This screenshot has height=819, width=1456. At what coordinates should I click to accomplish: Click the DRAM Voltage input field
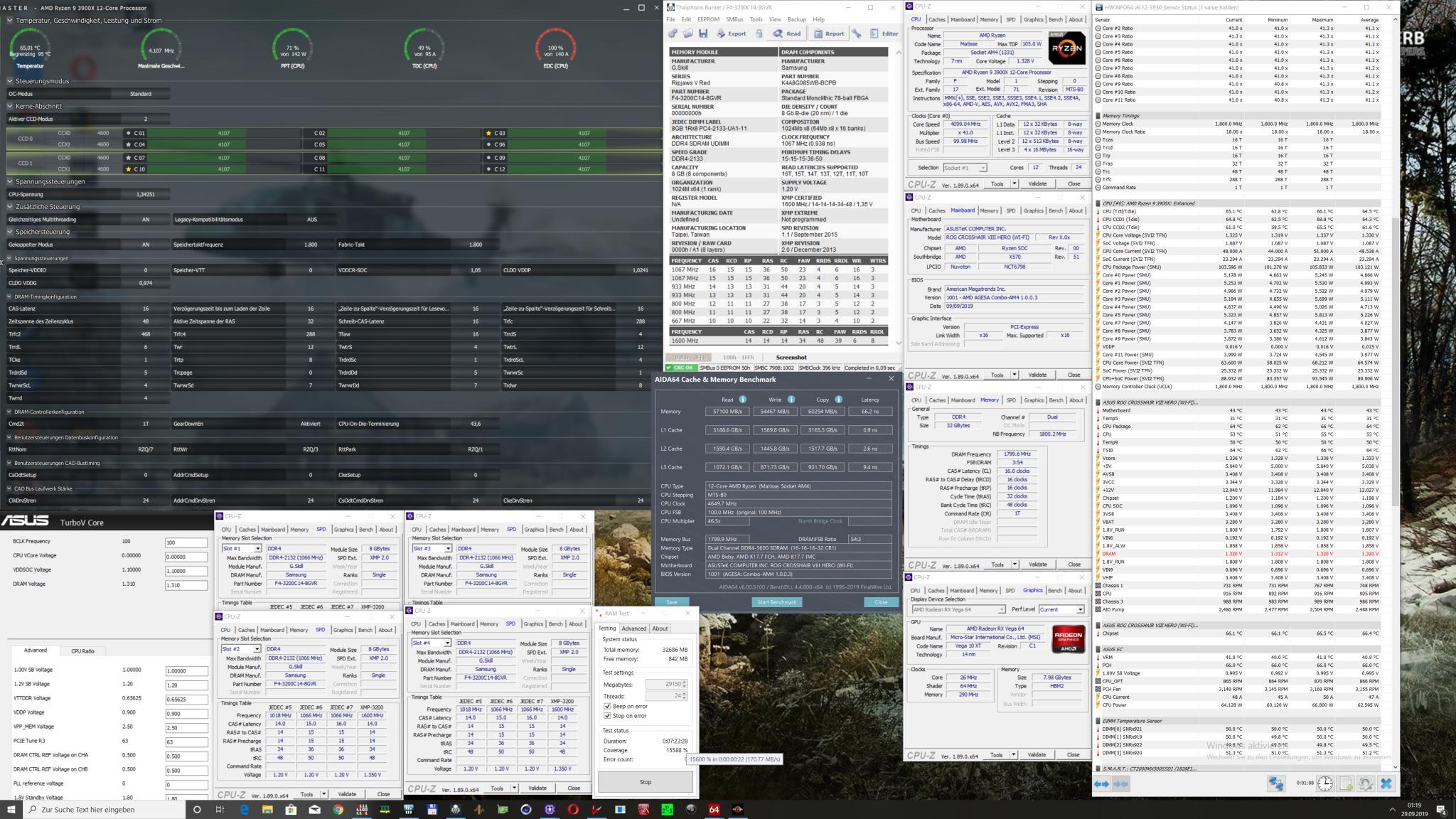tap(186, 585)
